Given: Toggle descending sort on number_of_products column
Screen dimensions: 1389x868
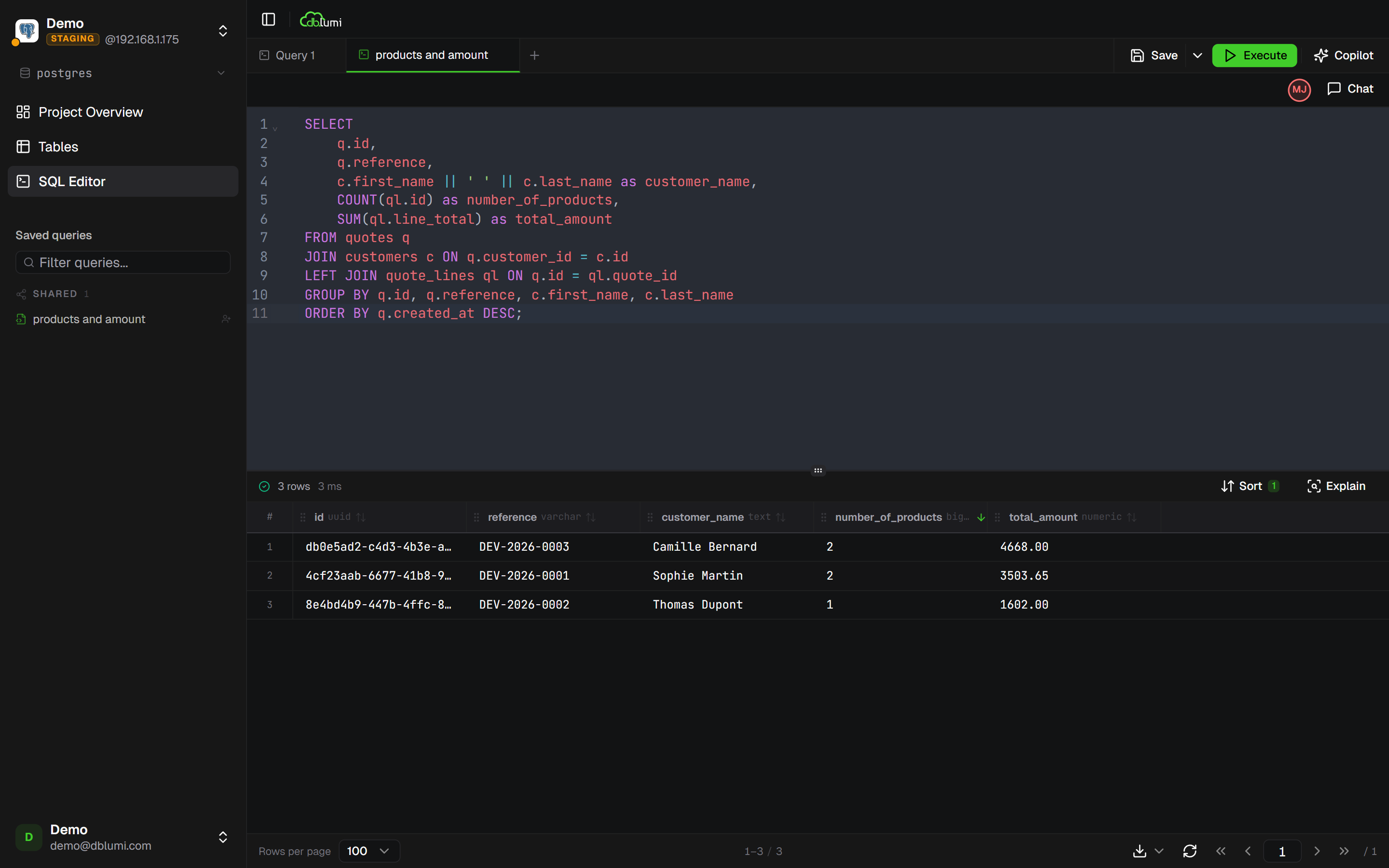Looking at the screenshot, I should pos(980,516).
